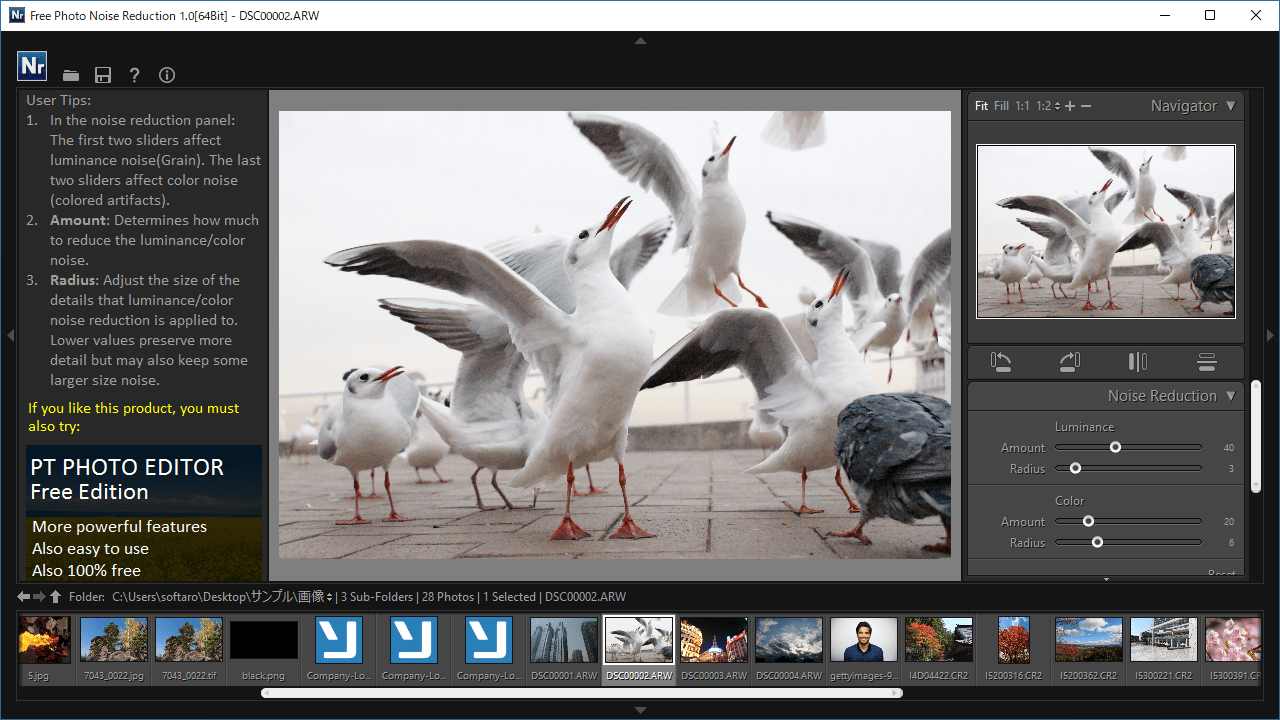The width and height of the screenshot is (1280, 720).
Task: Toggle before/after split view icon
Action: (x=1138, y=362)
